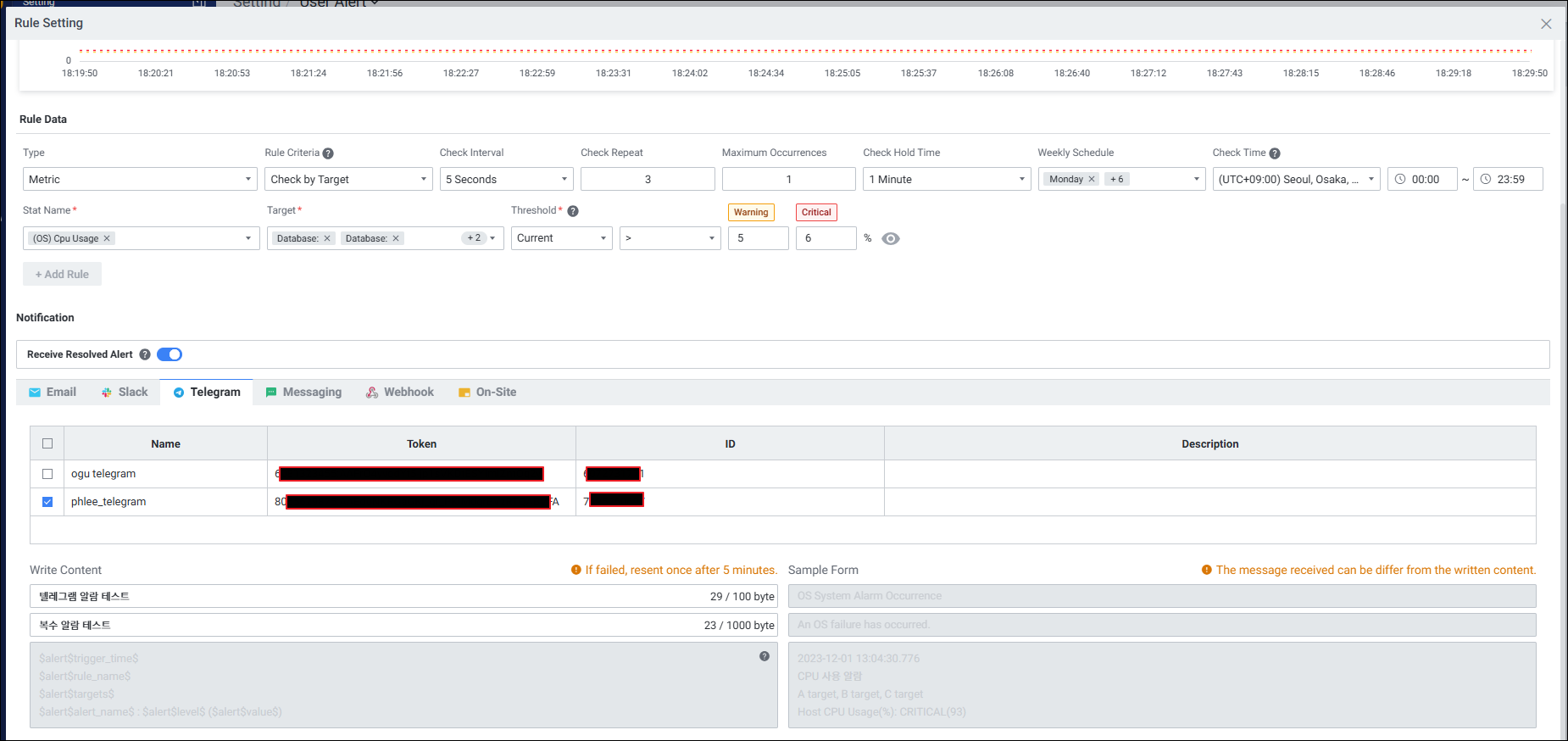Select all rows with header checkbox

(47, 443)
